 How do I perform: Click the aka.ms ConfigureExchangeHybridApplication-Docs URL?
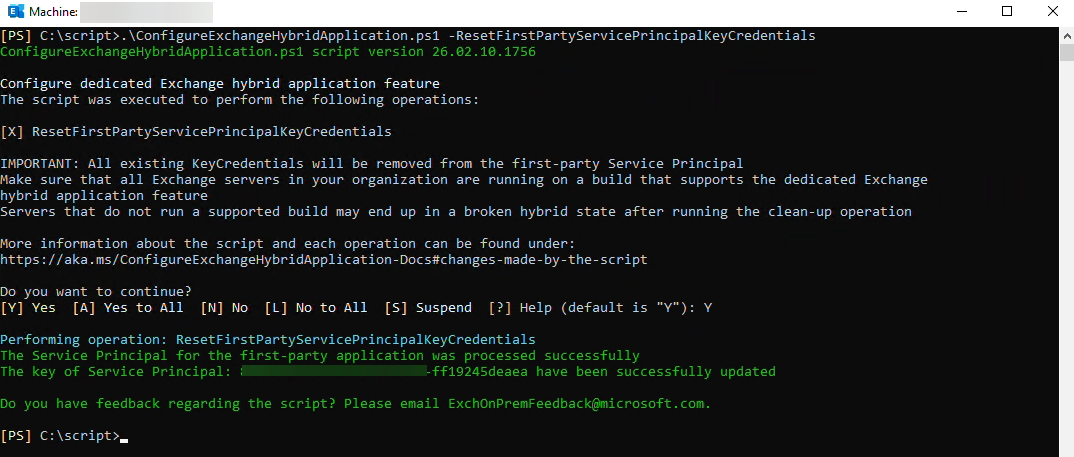(x=323, y=260)
